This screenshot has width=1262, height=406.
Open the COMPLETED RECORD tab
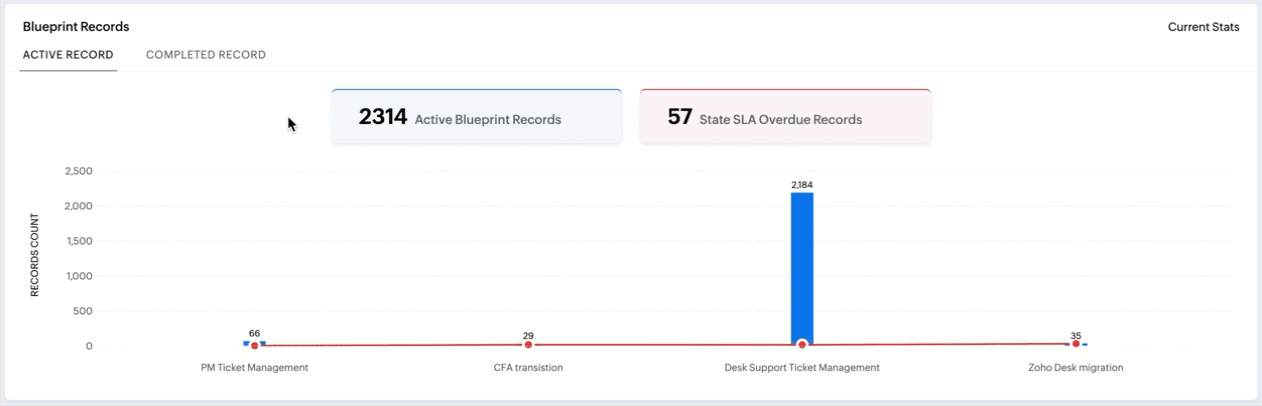(x=206, y=55)
